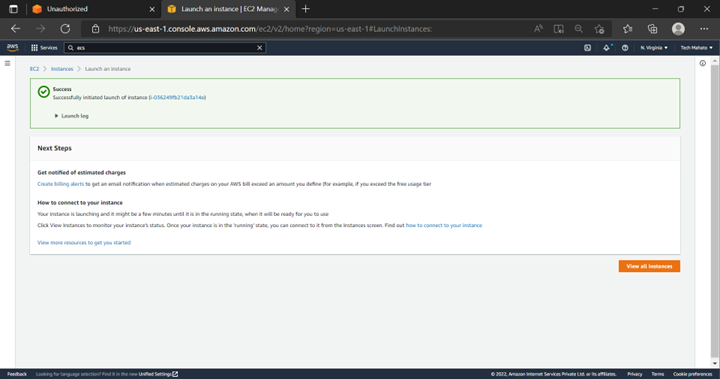The height and width of the screenshot is (379, 720).
Task: Add this page to favorites
Action: (599, 29)
